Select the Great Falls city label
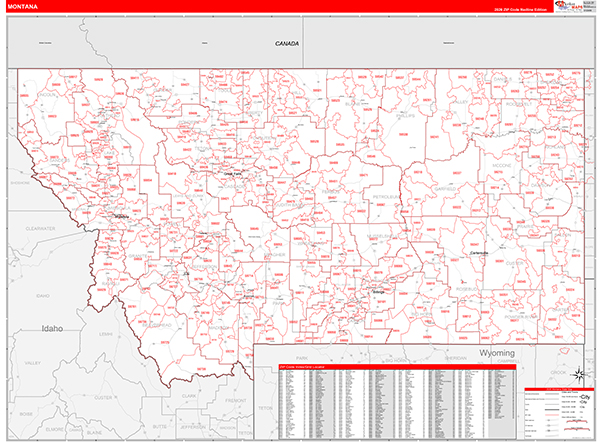This screenshot has width=600, height=442. tap(233, 173)
